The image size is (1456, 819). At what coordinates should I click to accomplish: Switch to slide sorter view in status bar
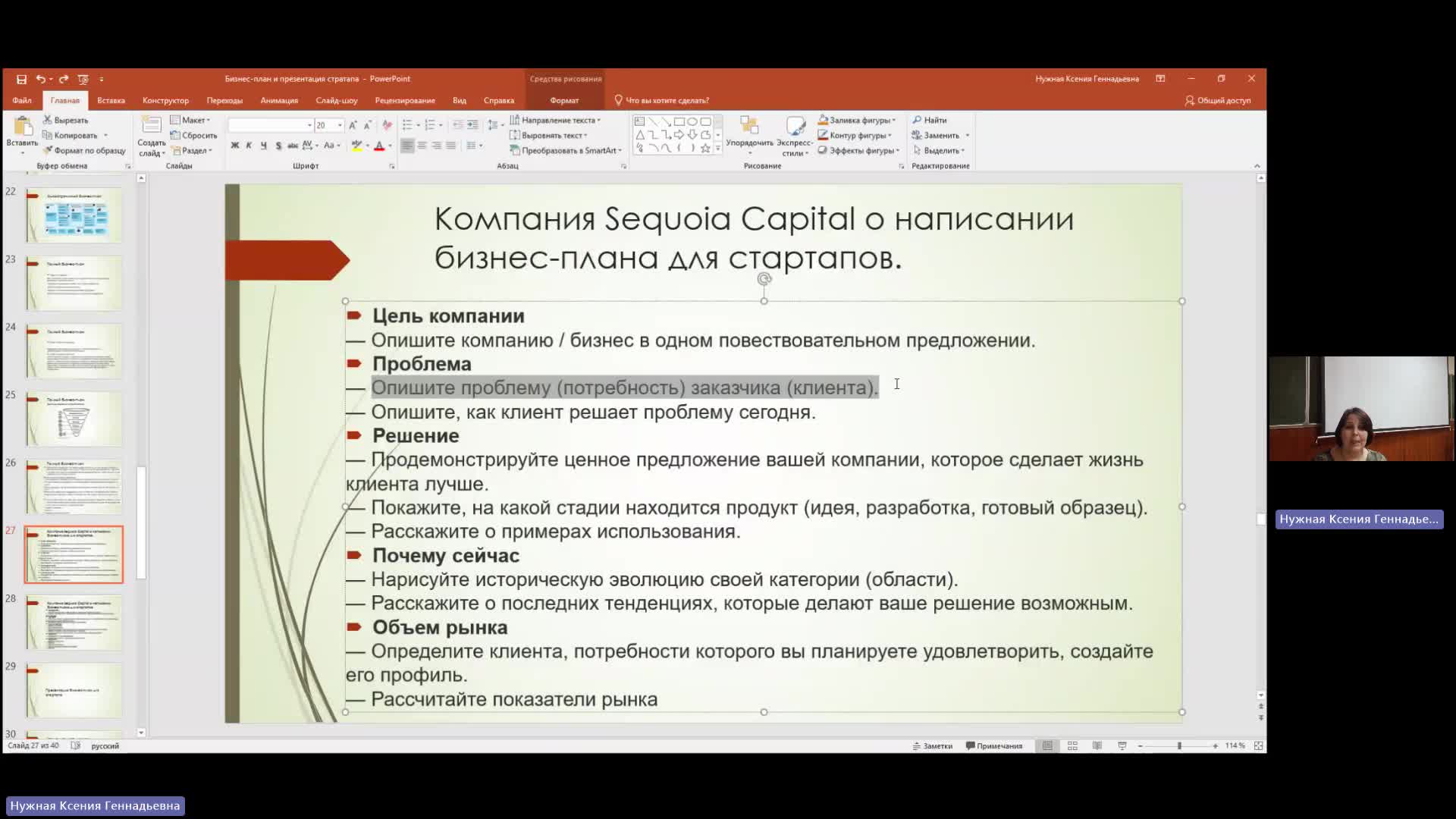pyautogui.click(x=1072, y=746)
